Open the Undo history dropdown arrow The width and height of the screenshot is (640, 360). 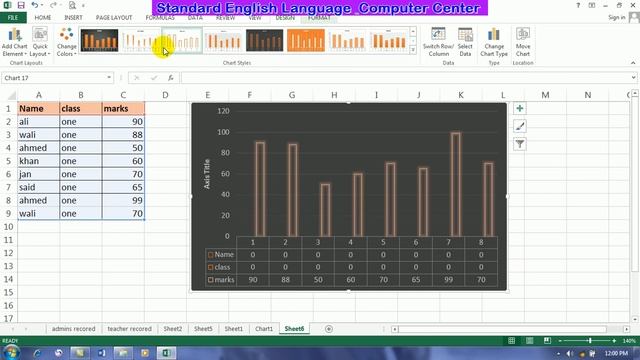[42, 5]
